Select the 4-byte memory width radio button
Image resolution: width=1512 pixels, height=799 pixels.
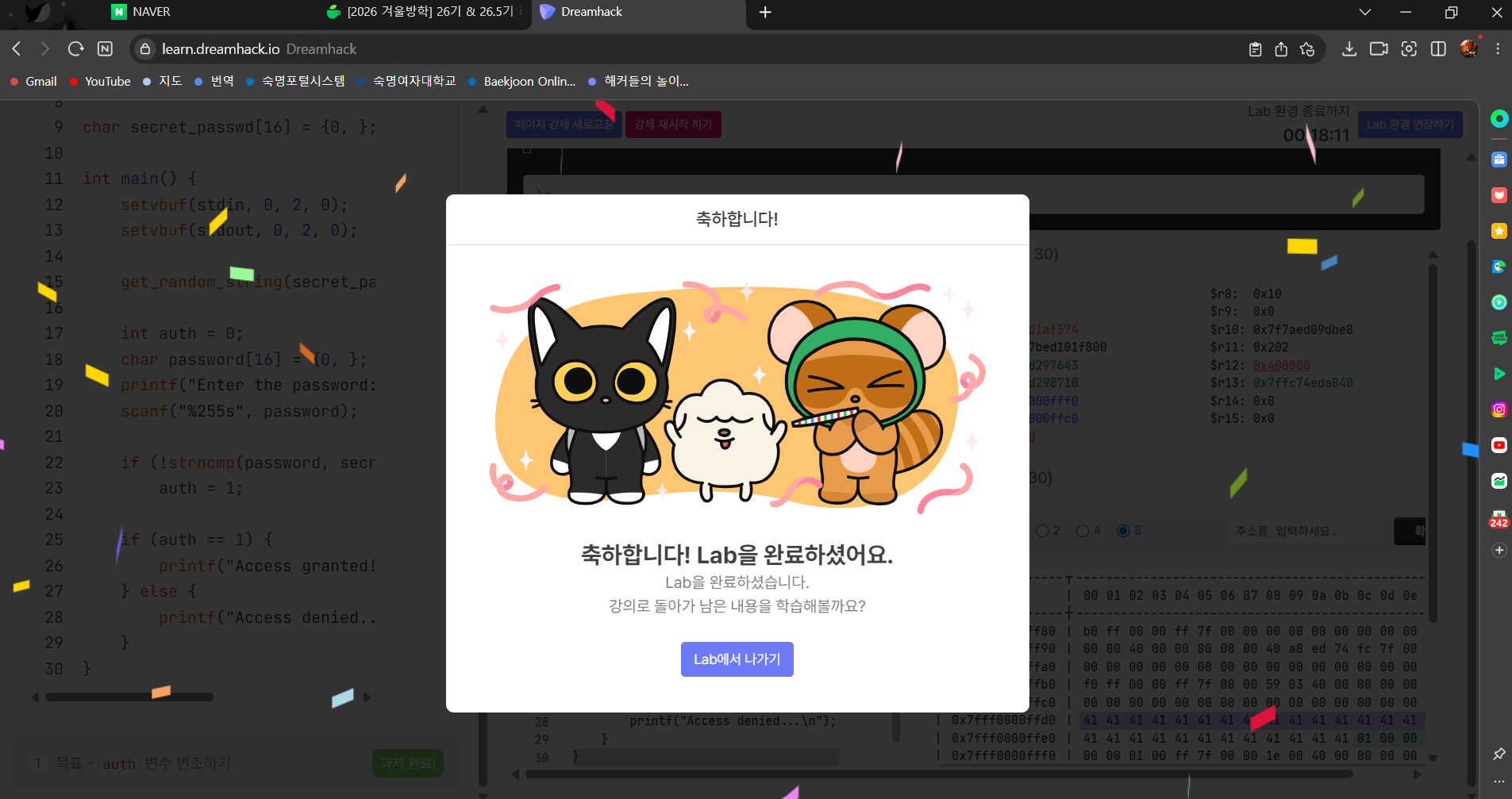[1084, 530]
